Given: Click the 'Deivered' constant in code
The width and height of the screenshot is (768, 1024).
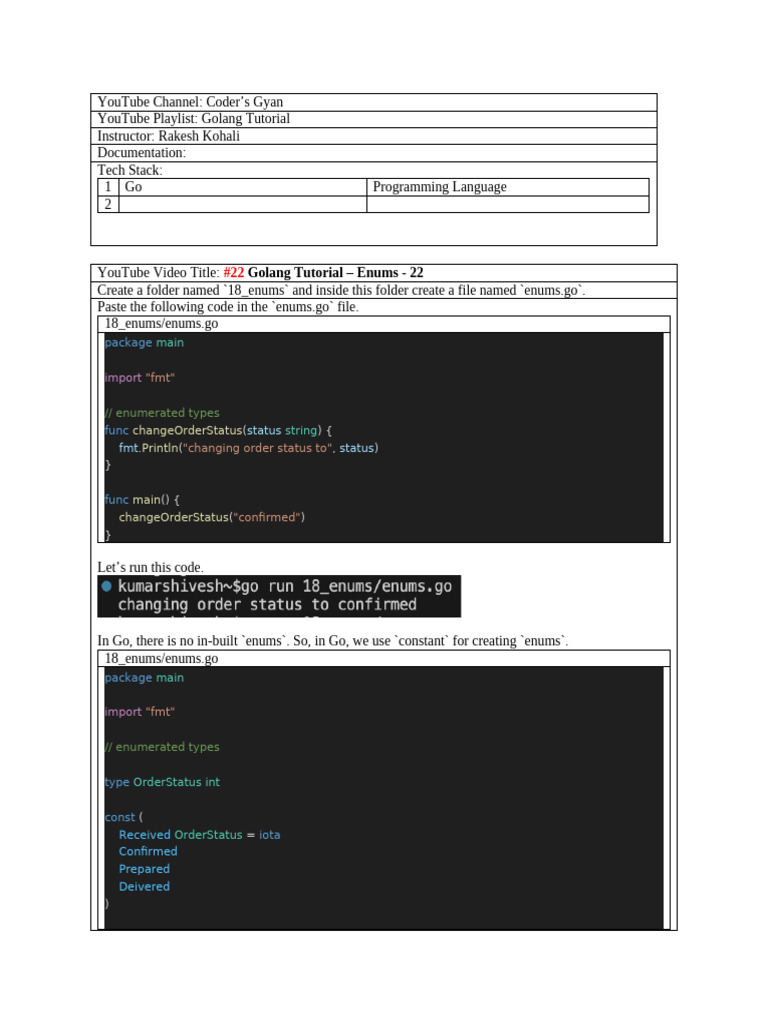Looking at the screenshot, I should [144, 886].
